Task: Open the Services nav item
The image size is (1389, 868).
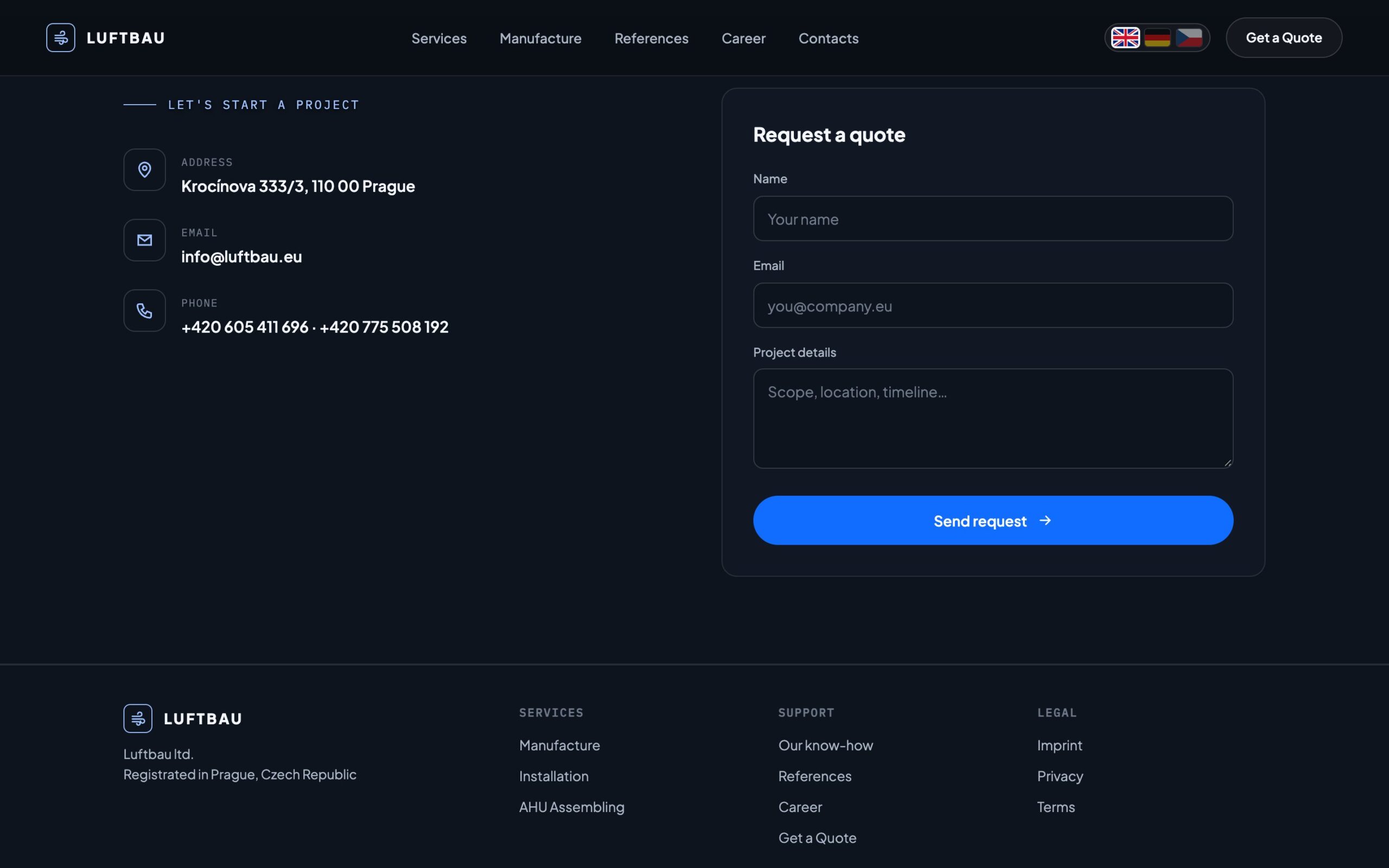Action: [x=439, y=38]
